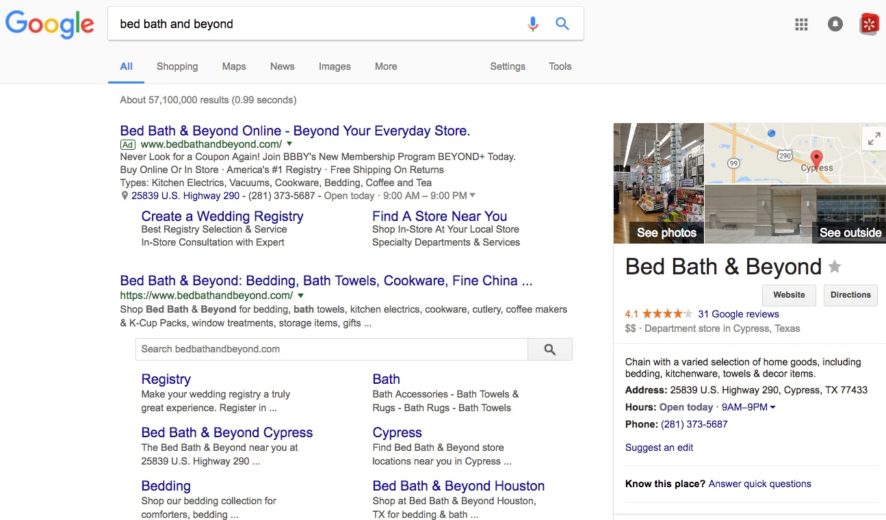
Task: Open Bed Bath & Beyond Cypress sitelink
Action: point(227,432)
